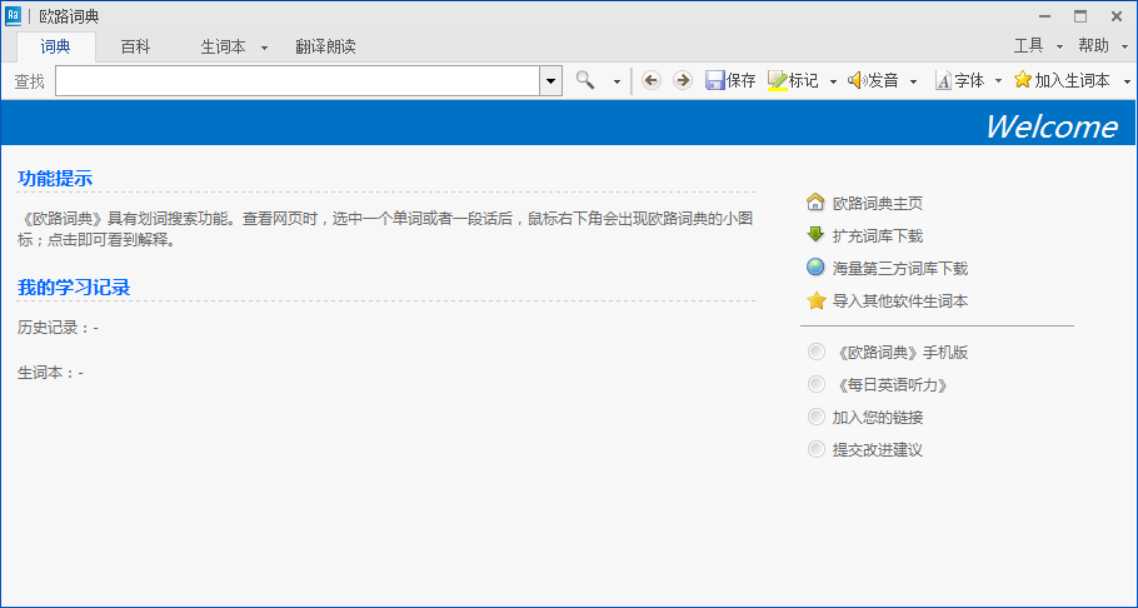The width and height of the screenshot is (1138, 608).
Task: Select bullet beside 提交改进建议
Action: coord(816,449)
